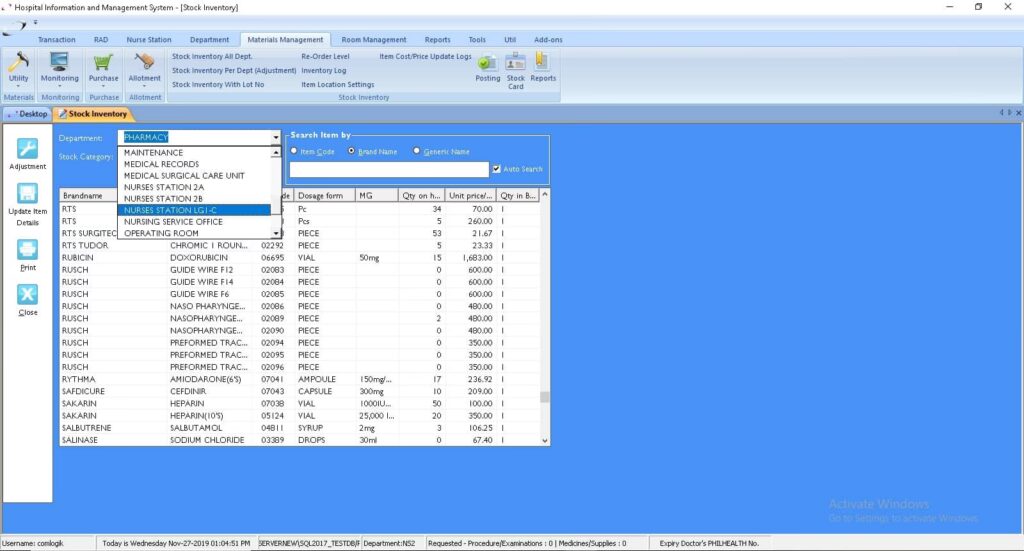This screenshot has width=1024, height=551.
Task: Toggle the Auto Search checkbox
Action: 497,169
